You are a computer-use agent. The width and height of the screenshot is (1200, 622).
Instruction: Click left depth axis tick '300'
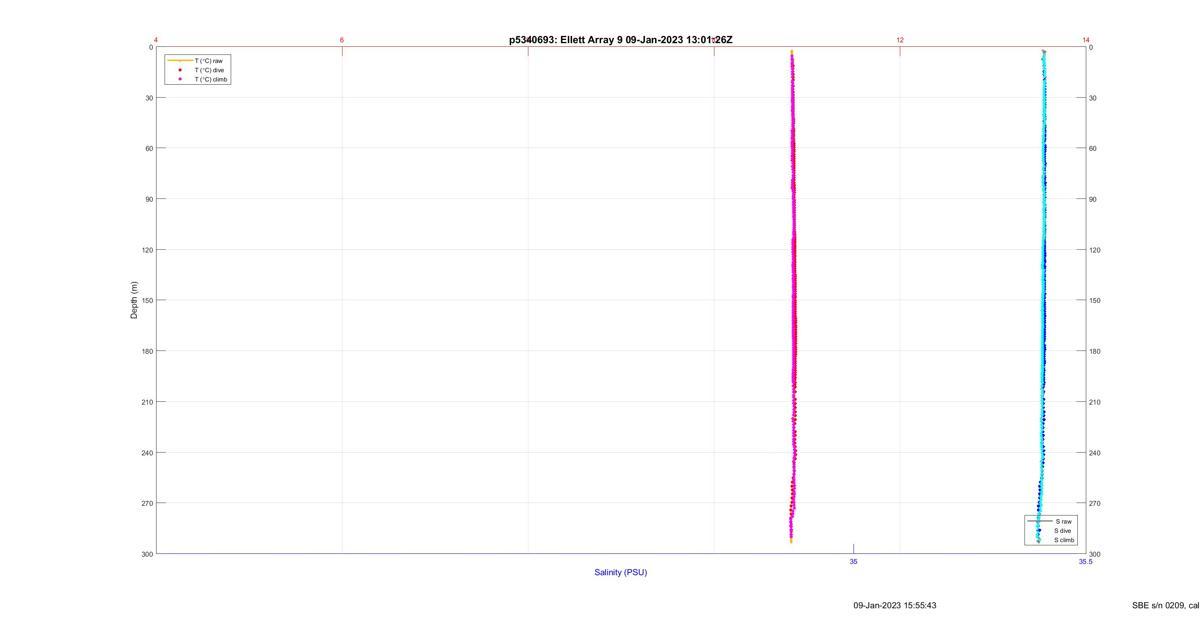147,554
